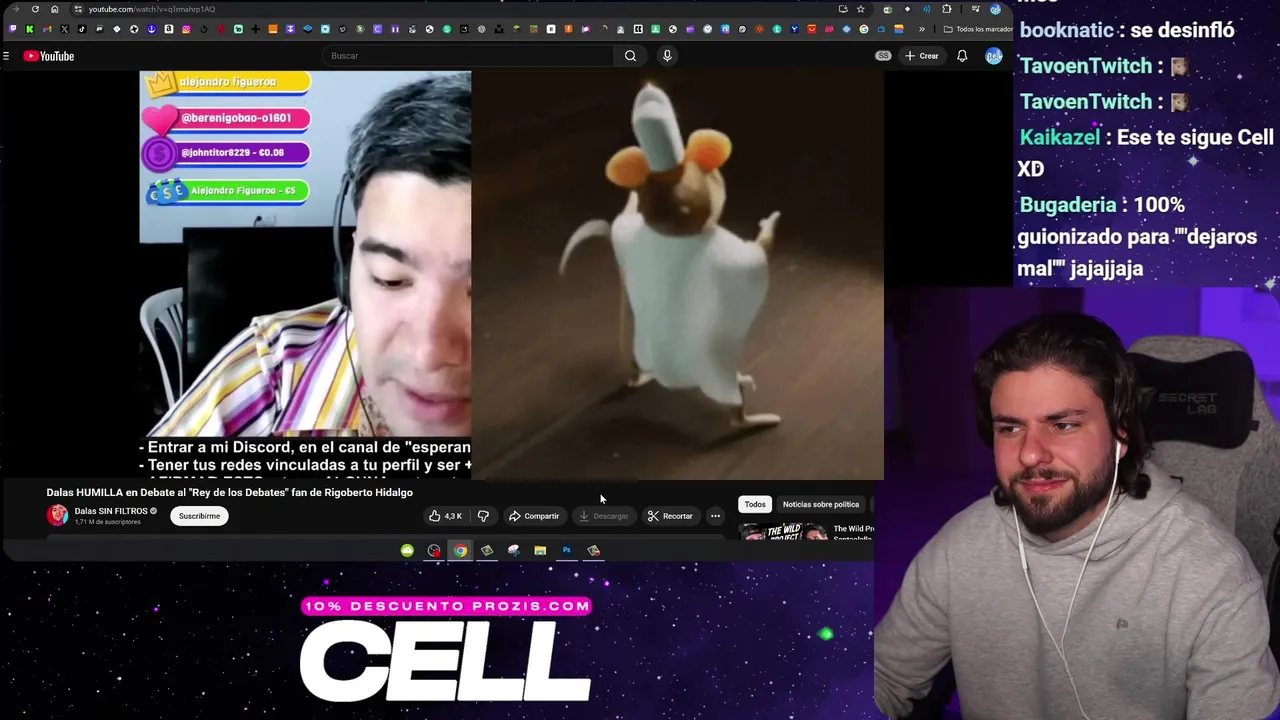Screen dimensions: 1280x720
Task: Click chat username 'Kaikazel'
Action: click(1059, 137)
